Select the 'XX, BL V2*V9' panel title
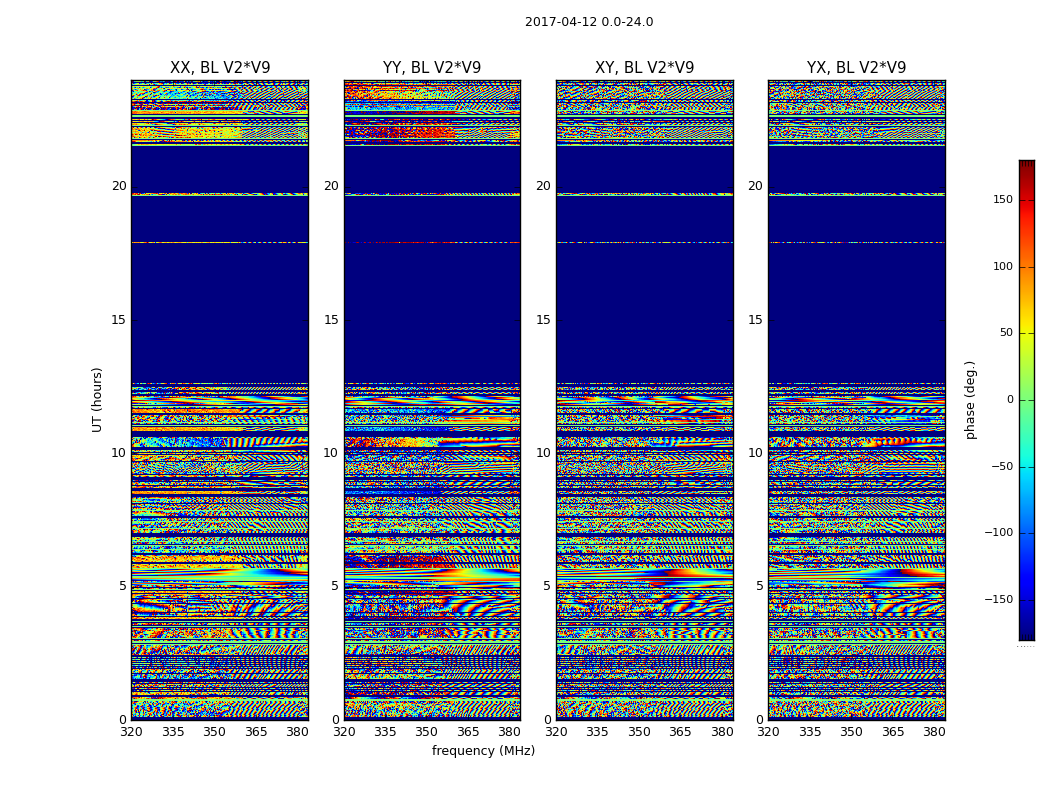This screenshot has height=800, width=1050. [220, 68]
